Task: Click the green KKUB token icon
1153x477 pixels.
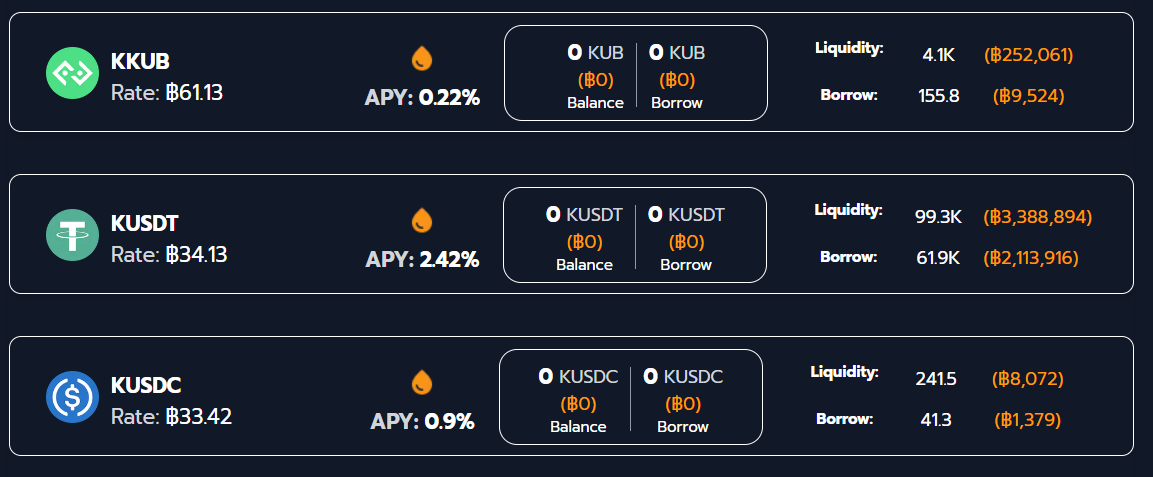Action: (72, 73)
